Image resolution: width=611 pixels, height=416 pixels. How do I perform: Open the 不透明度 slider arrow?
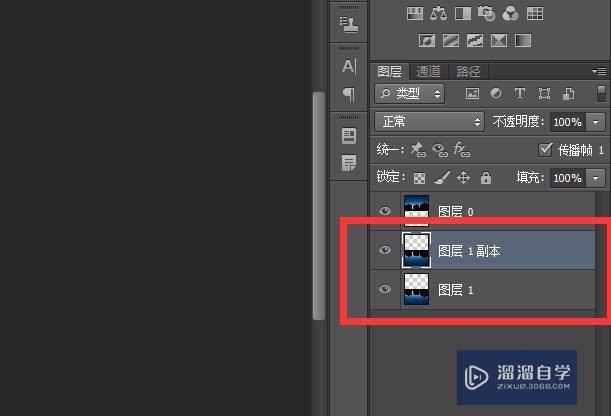596,122
